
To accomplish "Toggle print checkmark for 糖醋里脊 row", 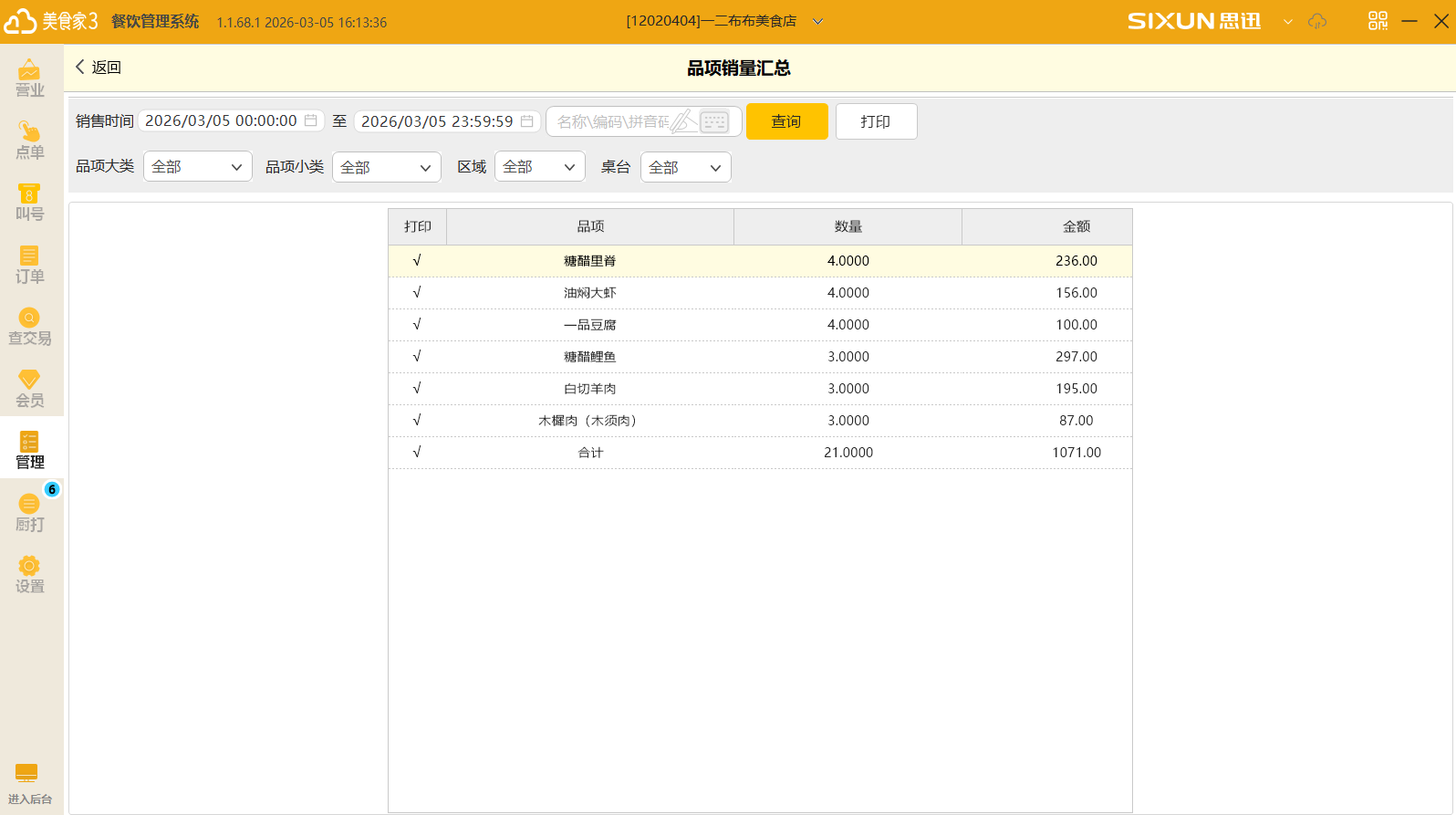I will (417, 261).
